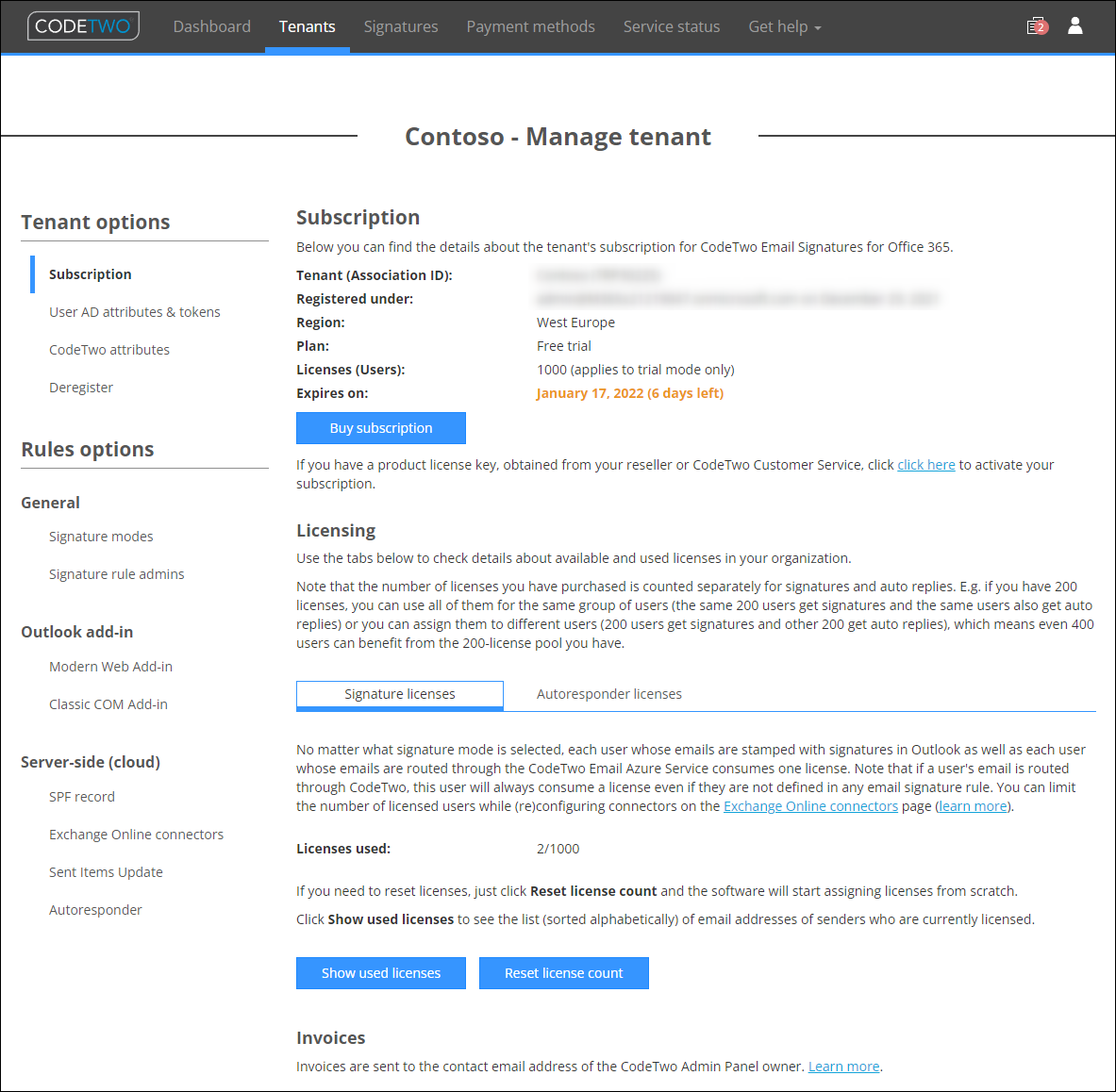Click the Reset license count button

(564, 973)
